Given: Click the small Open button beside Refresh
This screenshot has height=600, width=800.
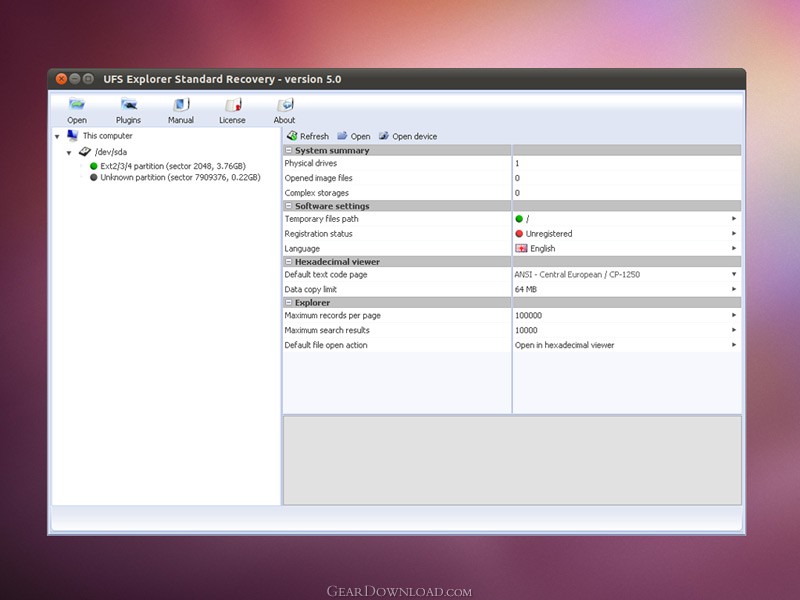Looking at the screenshot, I should coord(354,136).
